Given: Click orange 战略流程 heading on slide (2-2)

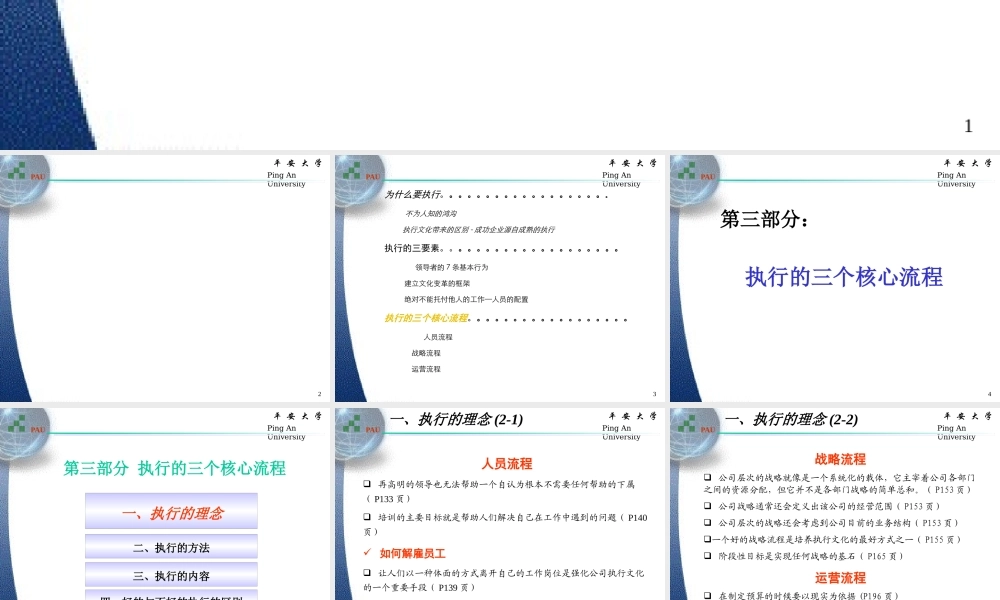Looking at the screenshot, I should 840,459.
